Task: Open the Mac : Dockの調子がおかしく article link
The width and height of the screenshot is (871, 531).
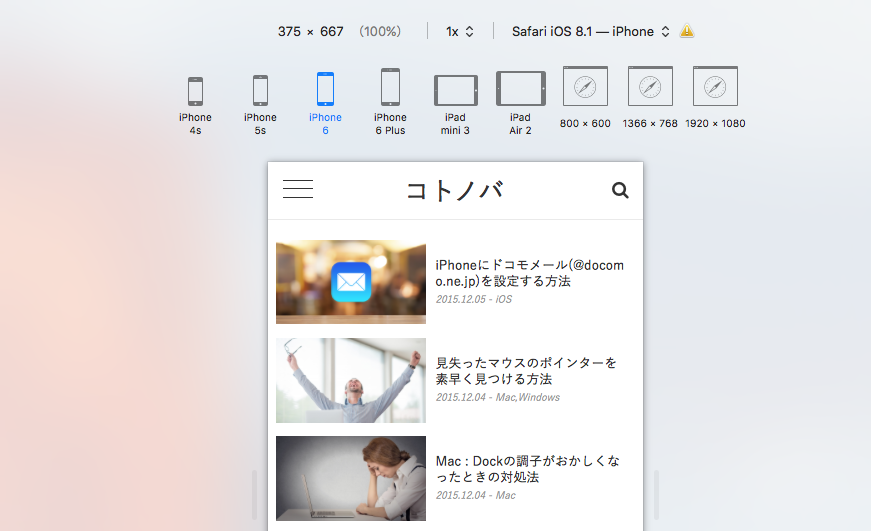Action: point(528,469)
